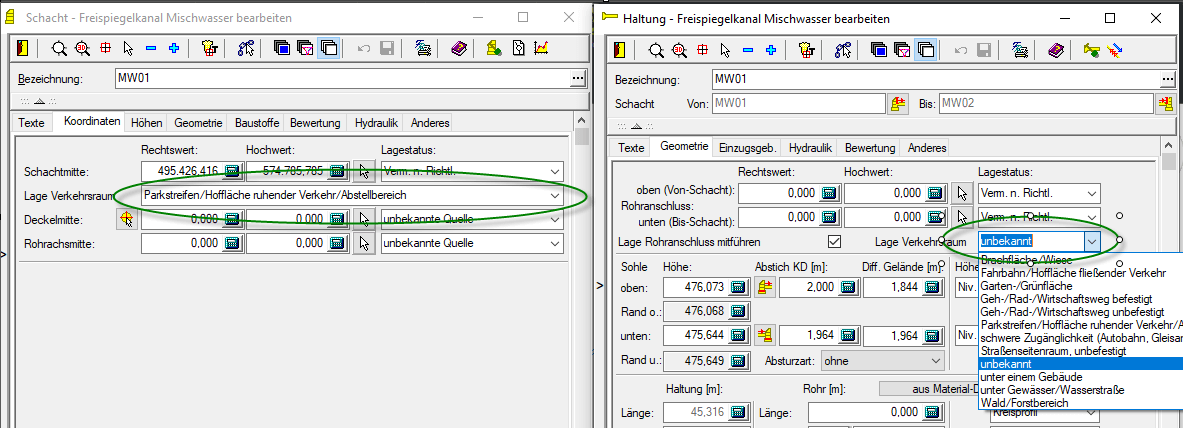Switch to the Baustoffe tab
The height and width of the screenshot is (428, 1183).
pyautogui.click(x=257, y=123)
